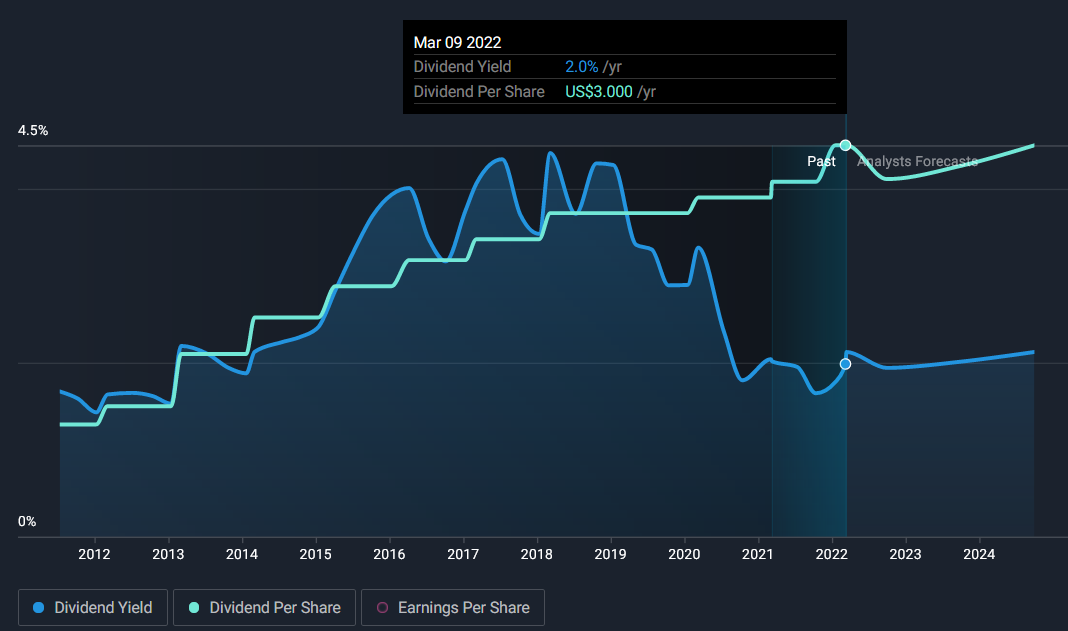Click the teal data point marker at chart top
Screen dimensions: 1068x631
coord(846,145)
